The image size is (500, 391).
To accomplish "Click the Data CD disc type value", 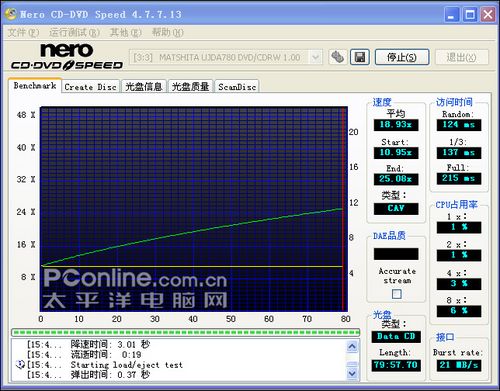I will (x=396, y=337).
